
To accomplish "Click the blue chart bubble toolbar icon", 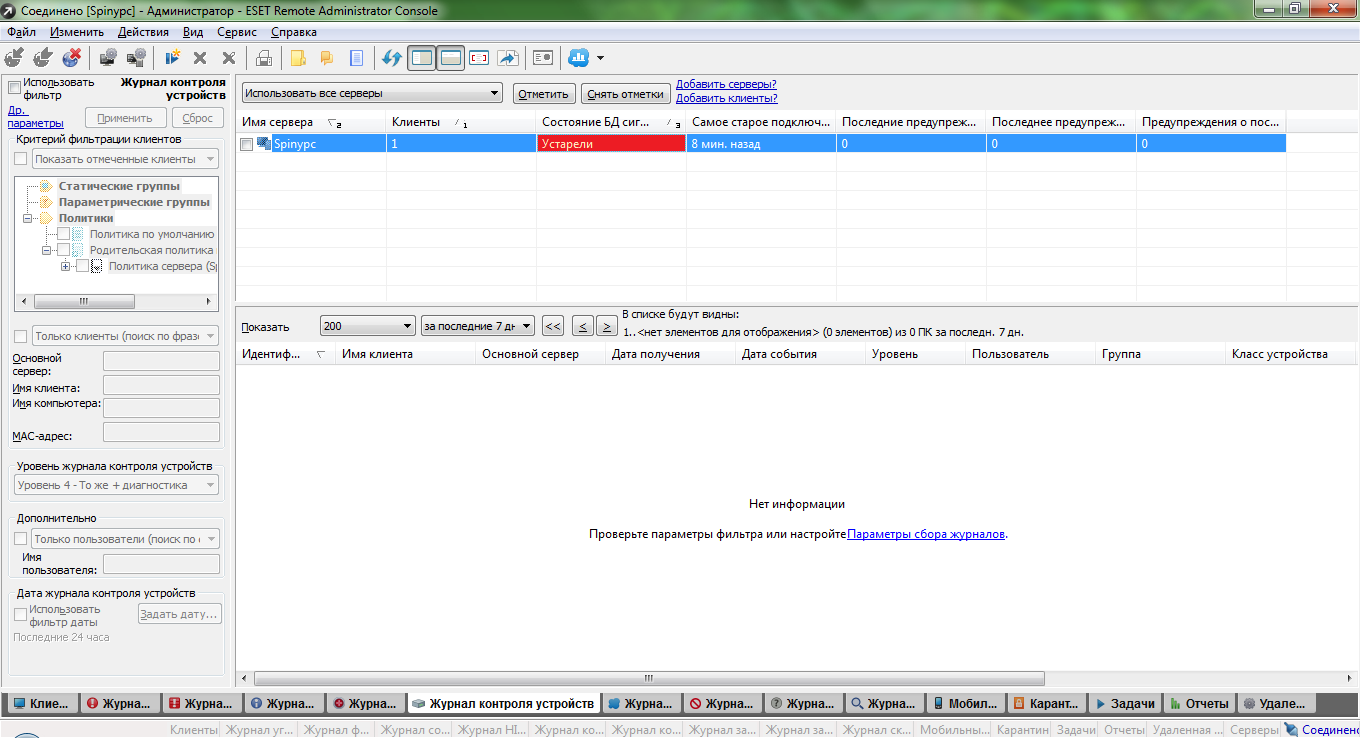I will tap(578, 58).
